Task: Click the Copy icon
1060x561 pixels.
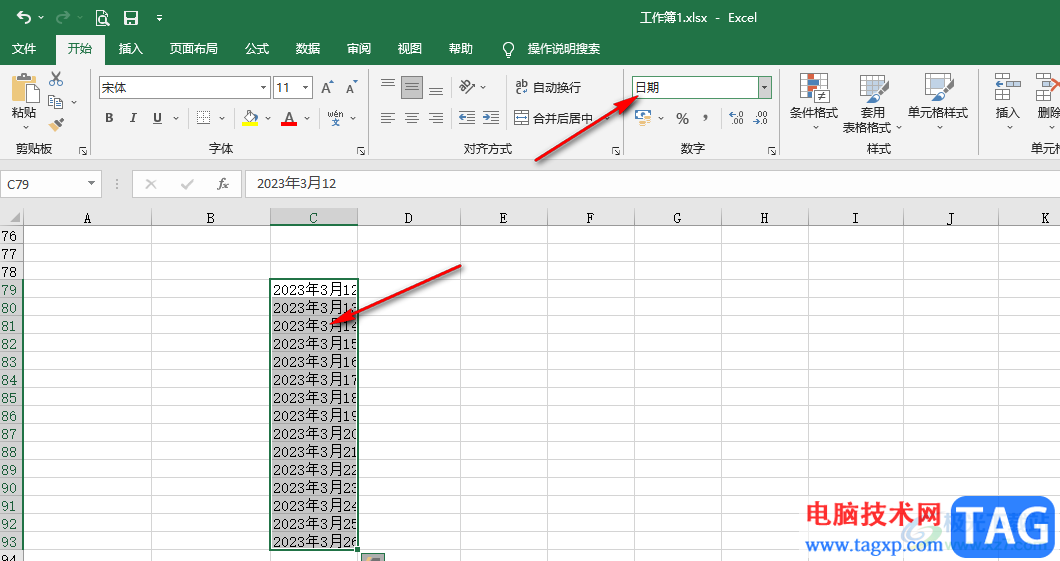Action: click(x=56, y=102)
